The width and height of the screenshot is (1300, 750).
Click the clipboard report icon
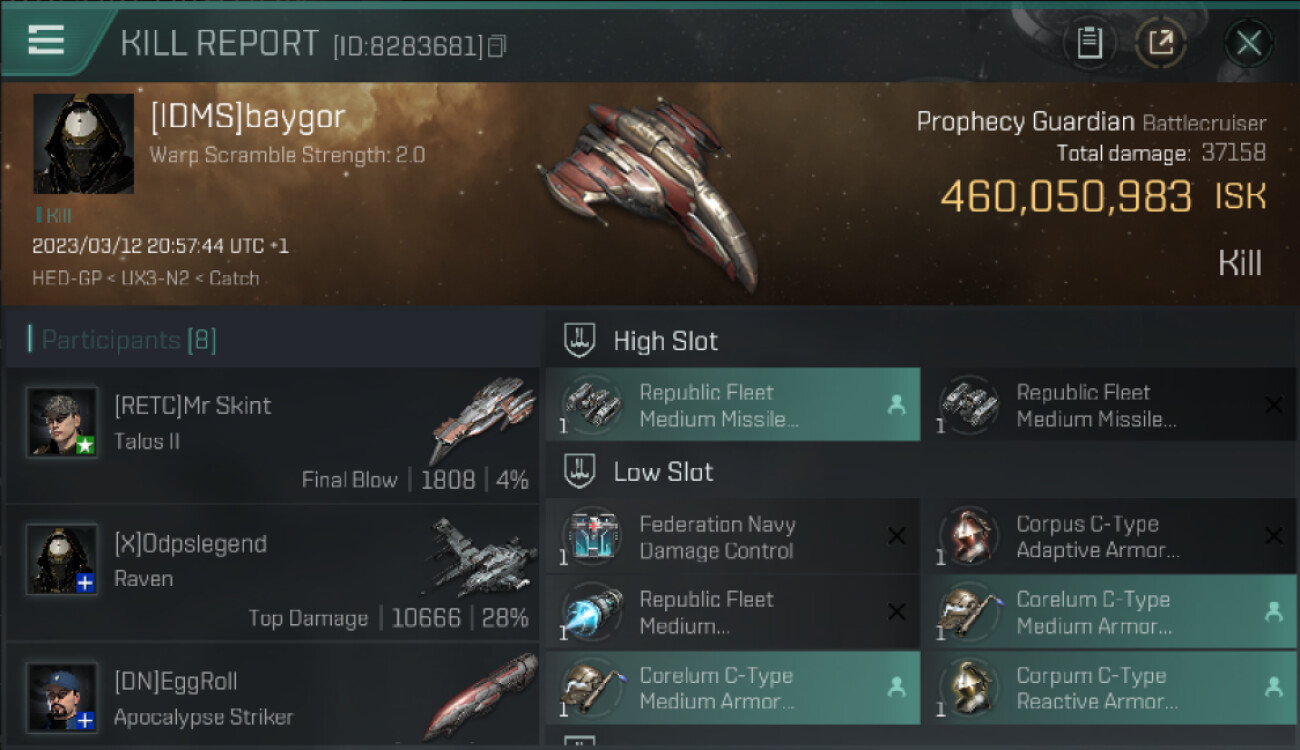coord(1089,43)
